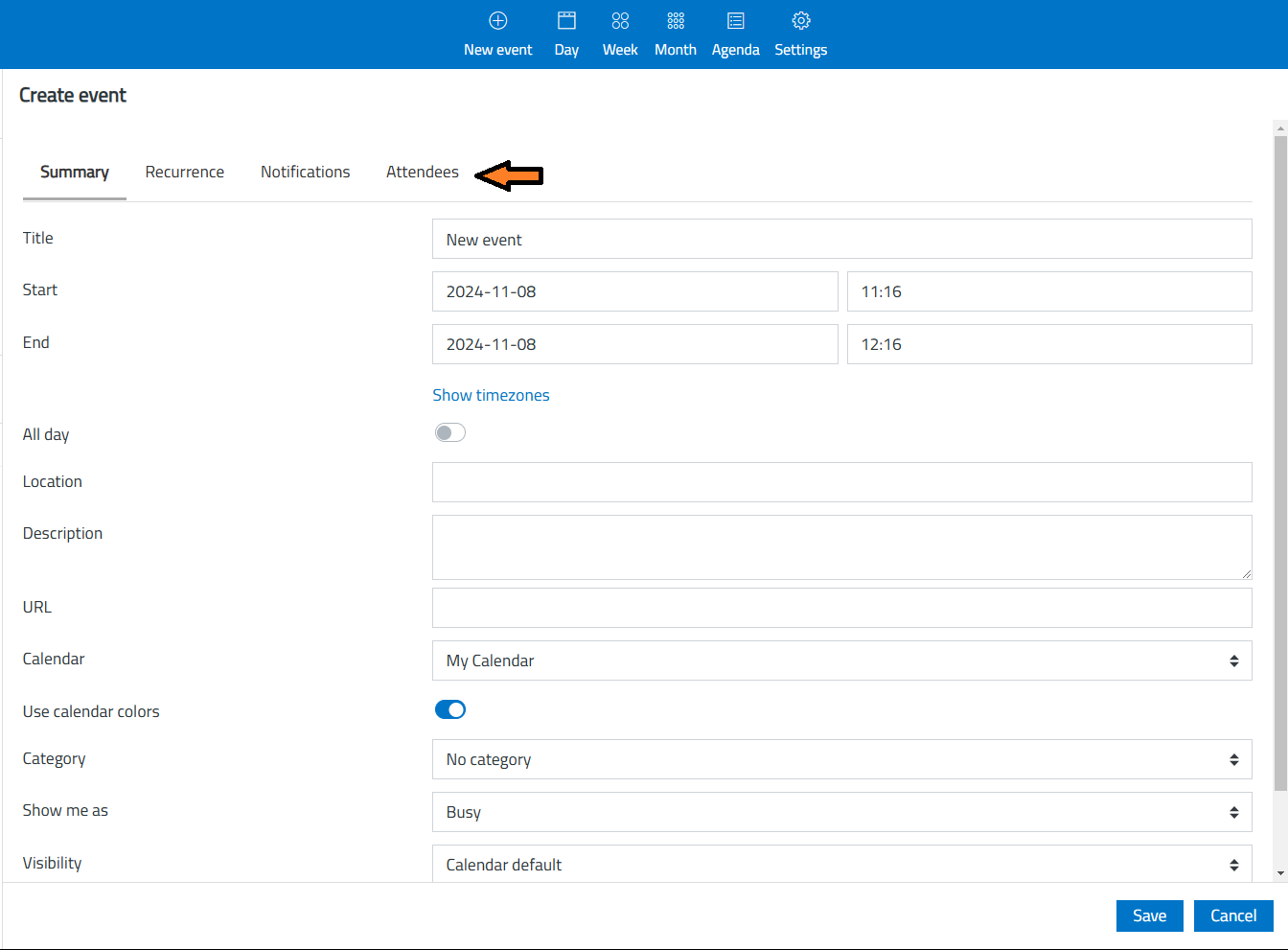Click the New event plus icon
The image size is (1288, 950).
click(x=498, y=20)
